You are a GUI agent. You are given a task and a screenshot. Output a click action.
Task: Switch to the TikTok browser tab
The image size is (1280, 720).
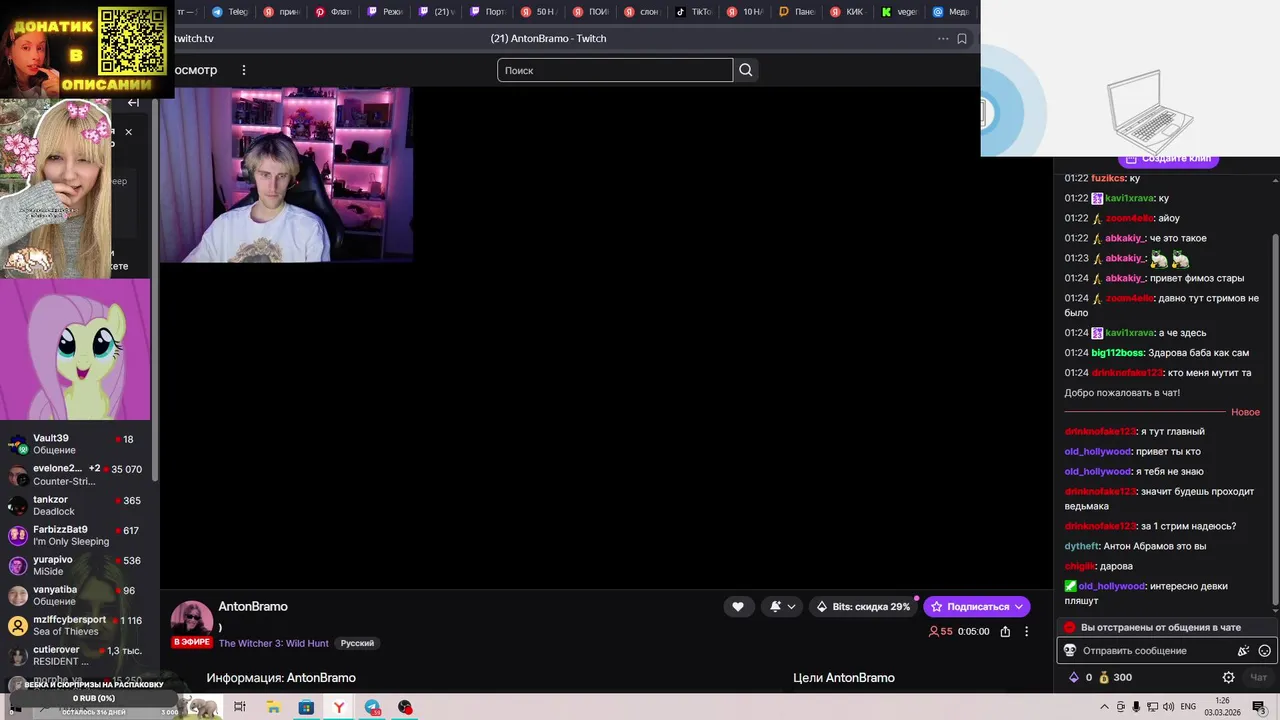[693, 12]
